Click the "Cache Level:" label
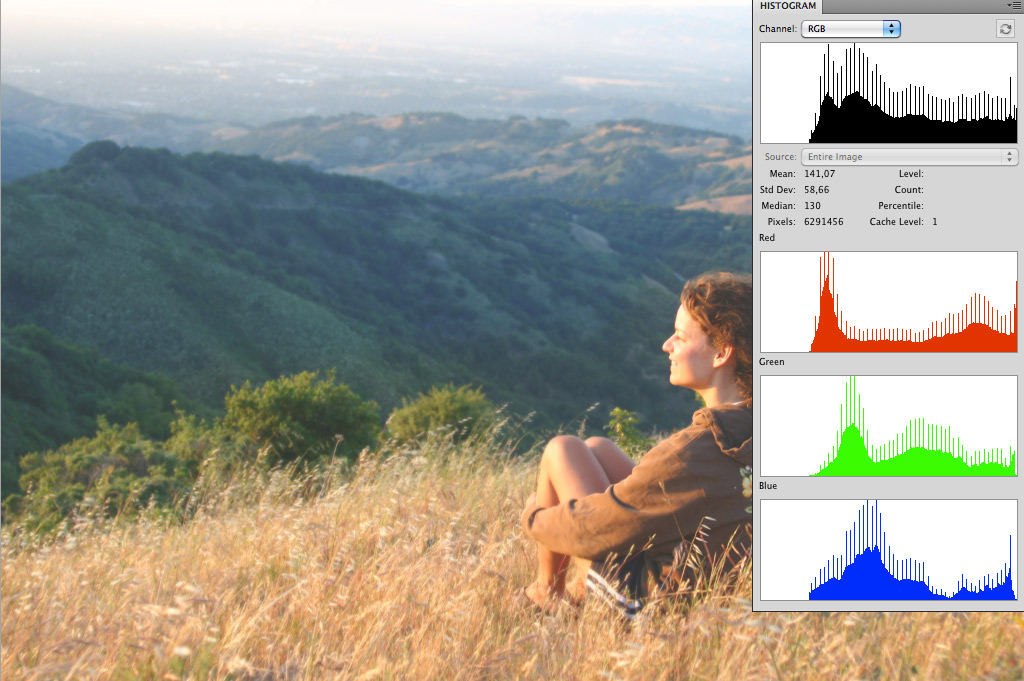 897,222
